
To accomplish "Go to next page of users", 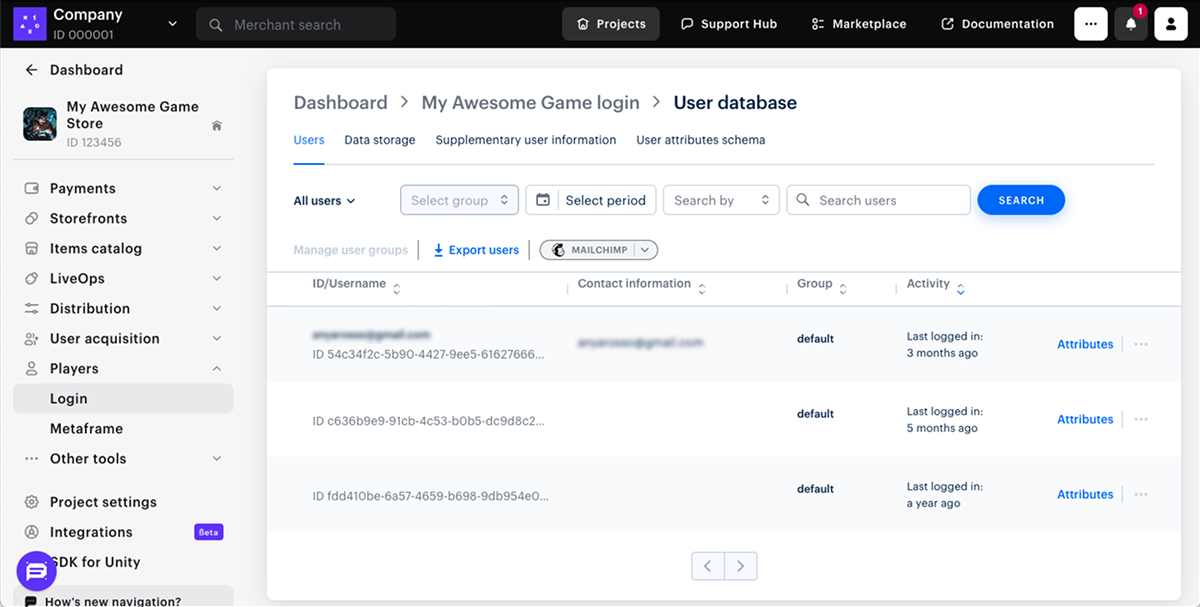I will pos(740,566).
